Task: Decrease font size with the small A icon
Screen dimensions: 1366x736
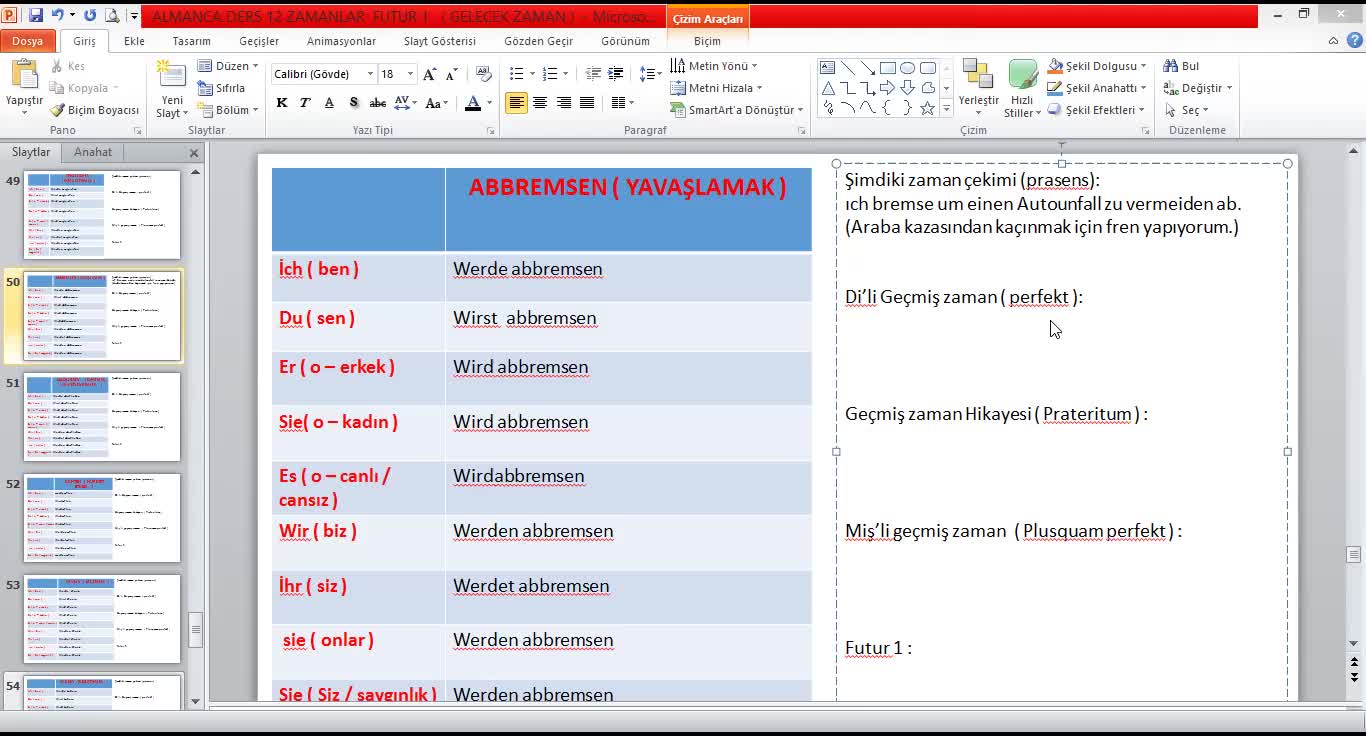Action: click(x=451, y=74)
